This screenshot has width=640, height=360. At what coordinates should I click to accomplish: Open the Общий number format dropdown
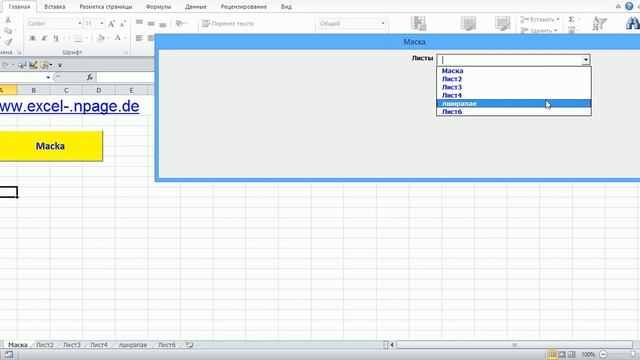pos(383,24)
